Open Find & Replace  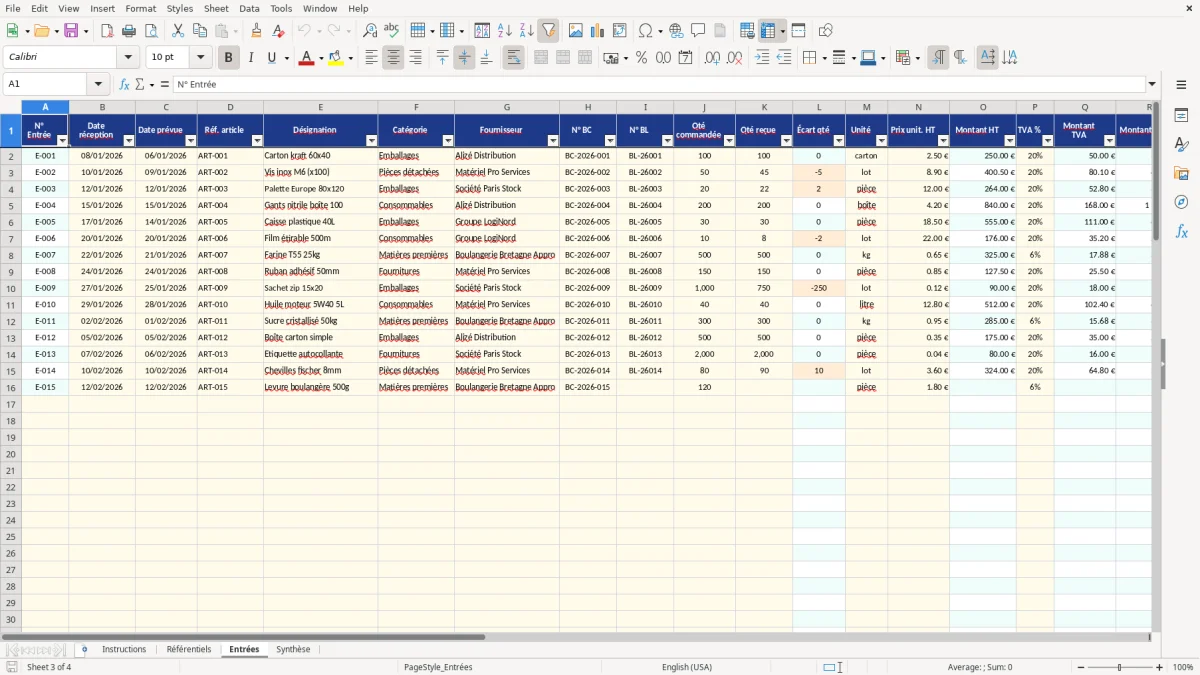pyautogui.click(x=370, y=31)
